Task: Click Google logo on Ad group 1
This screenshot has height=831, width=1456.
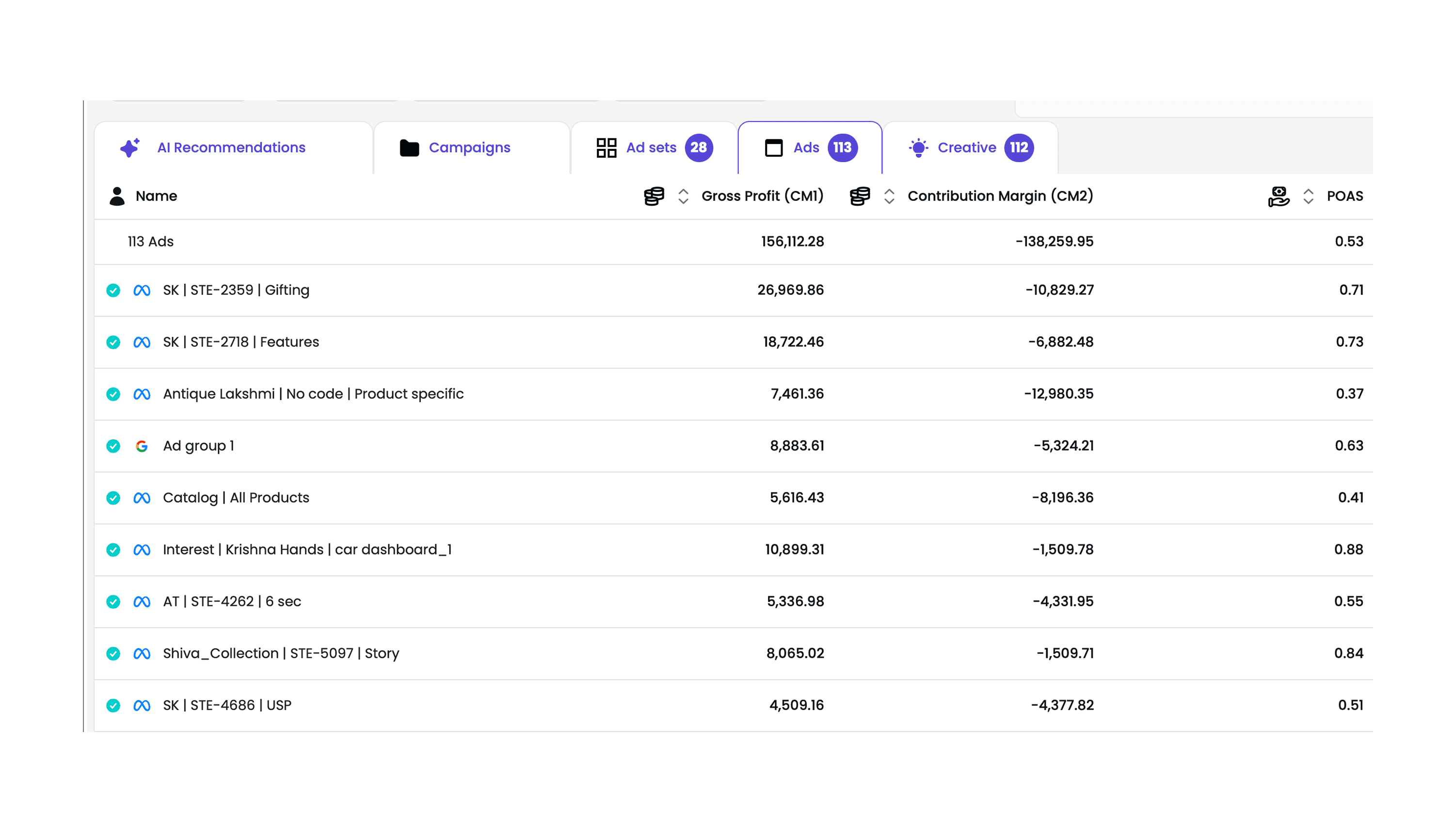Action: point(142,446)
